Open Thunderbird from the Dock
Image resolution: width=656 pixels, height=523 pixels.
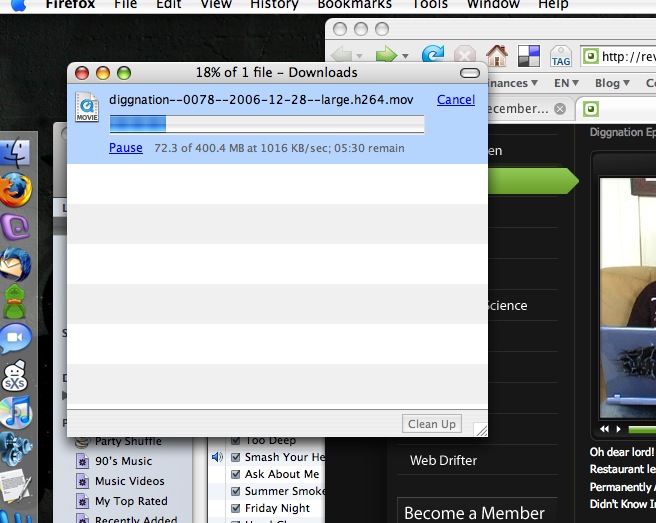pyautogui.click(x=16, y=264)
